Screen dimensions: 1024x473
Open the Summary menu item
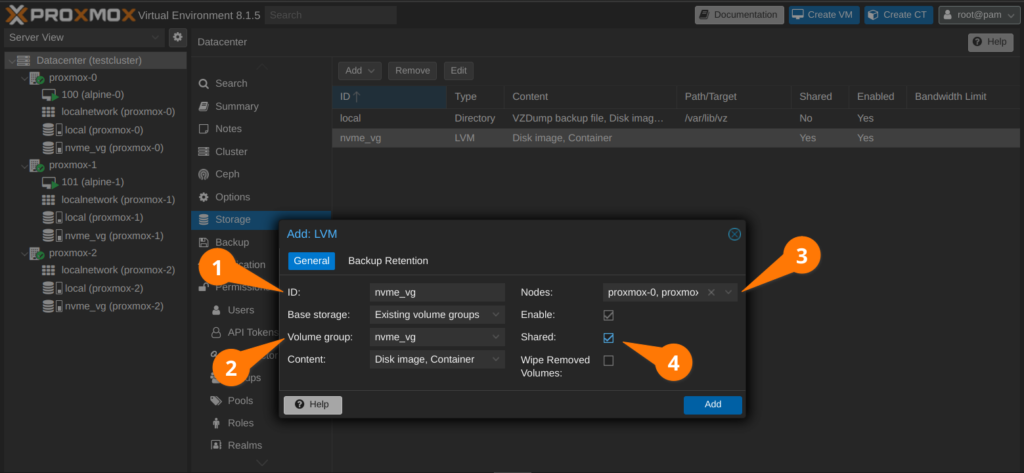coord(261,106)
